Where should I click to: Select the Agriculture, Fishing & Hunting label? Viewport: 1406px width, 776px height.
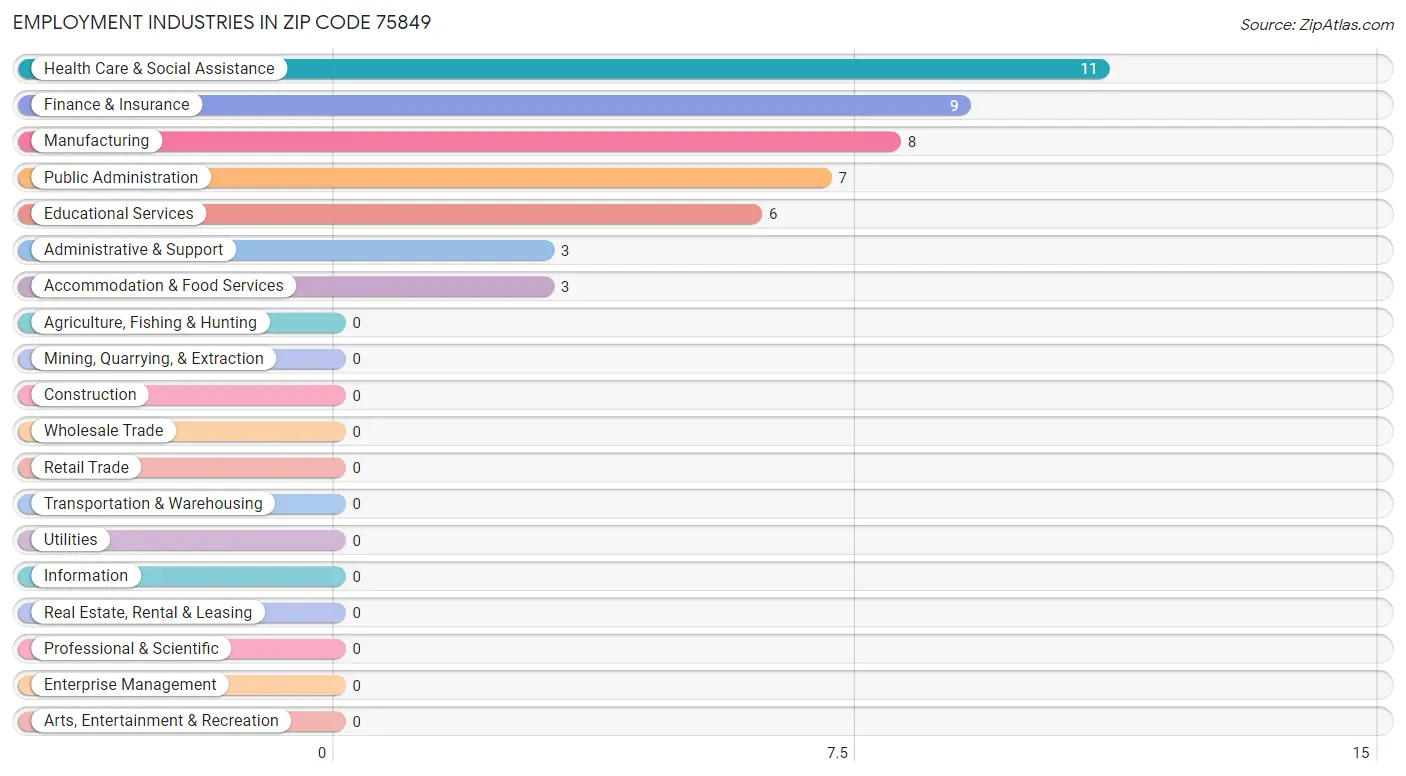pos(150,323)
